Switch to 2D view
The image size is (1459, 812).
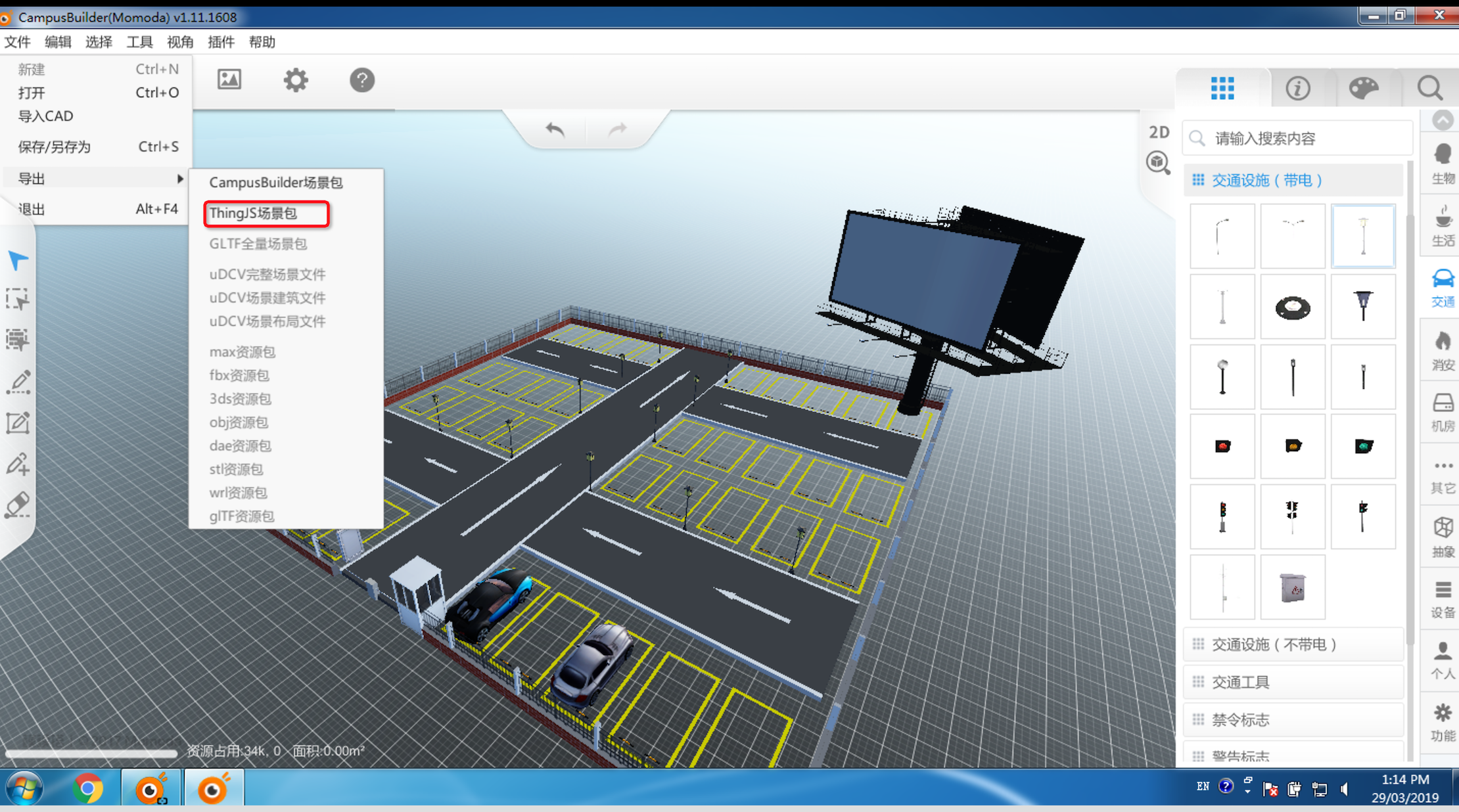(x=1159, y=132)
